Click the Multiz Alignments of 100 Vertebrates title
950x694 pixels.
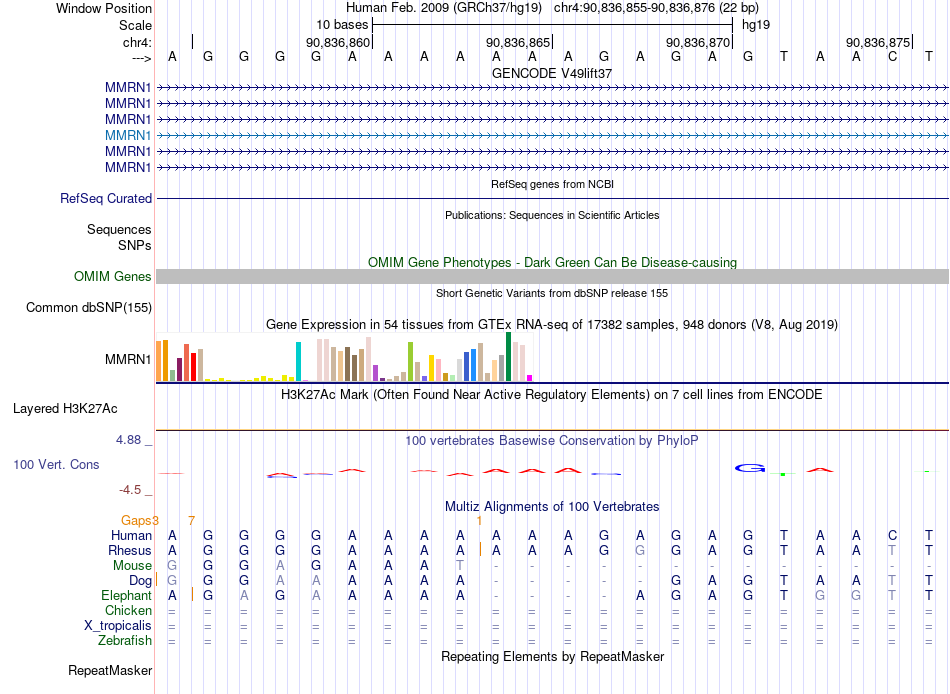coord(552,506)
